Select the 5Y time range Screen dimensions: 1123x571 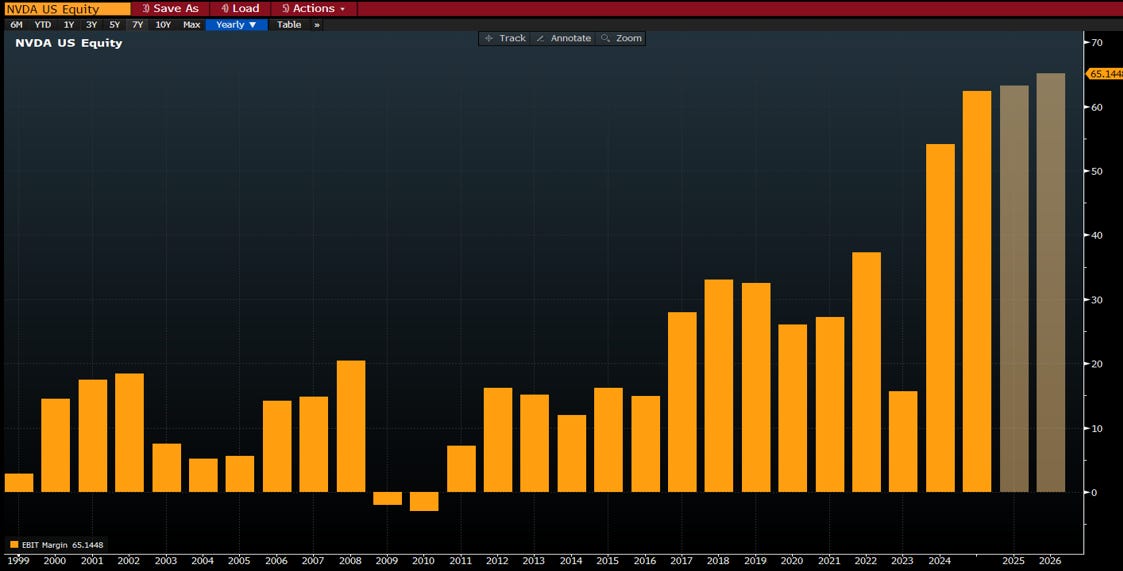(x=115, y=24)
